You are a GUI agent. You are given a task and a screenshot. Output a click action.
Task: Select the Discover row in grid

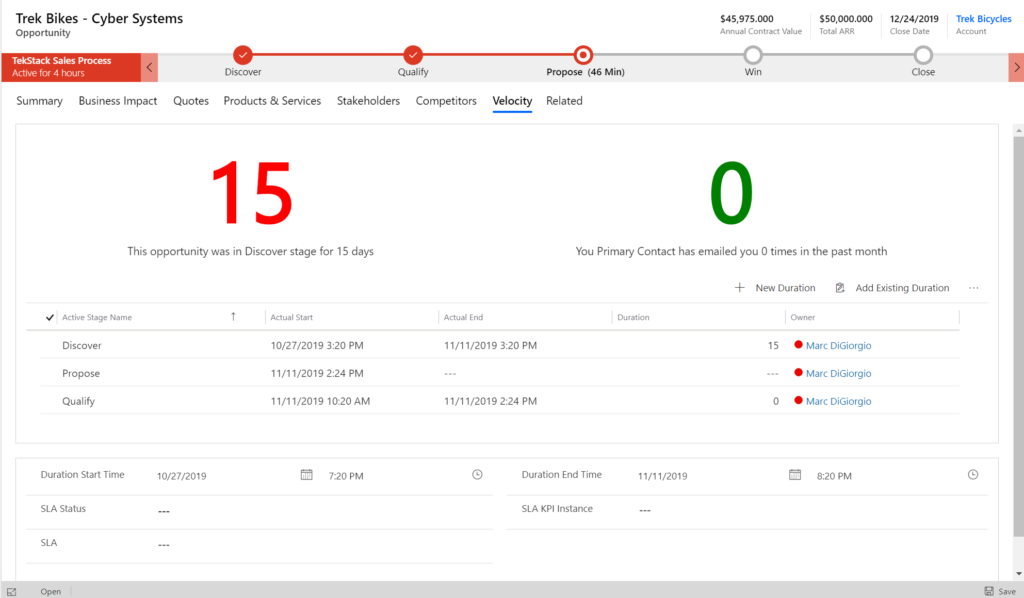tap(500, 345)
